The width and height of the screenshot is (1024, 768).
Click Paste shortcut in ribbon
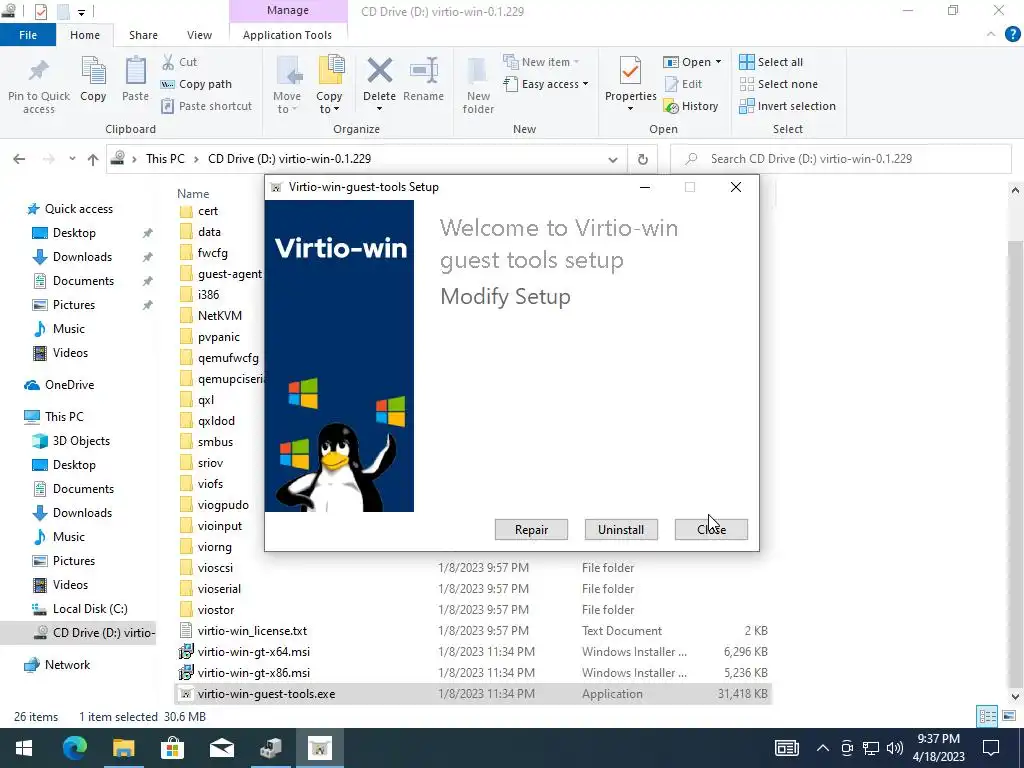point(206,106)
